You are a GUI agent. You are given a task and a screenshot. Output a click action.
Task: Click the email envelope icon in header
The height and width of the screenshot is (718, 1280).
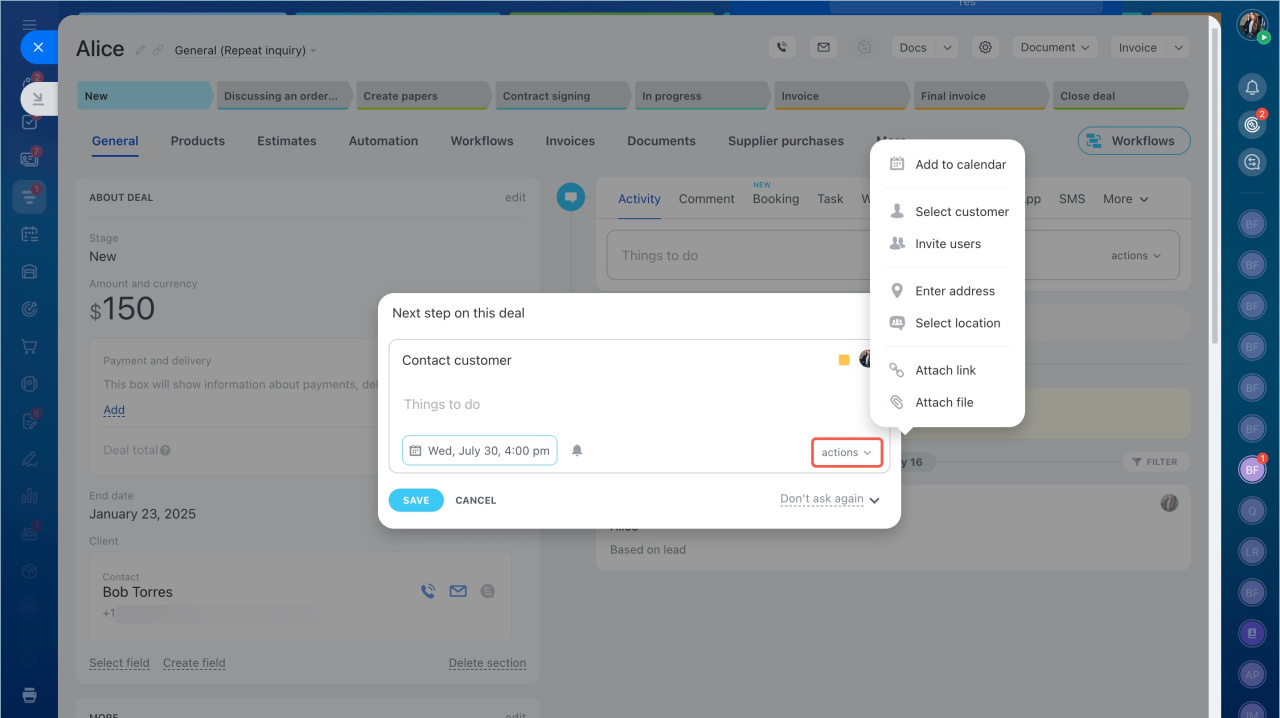pyautogui.click(x=823, y=47)
